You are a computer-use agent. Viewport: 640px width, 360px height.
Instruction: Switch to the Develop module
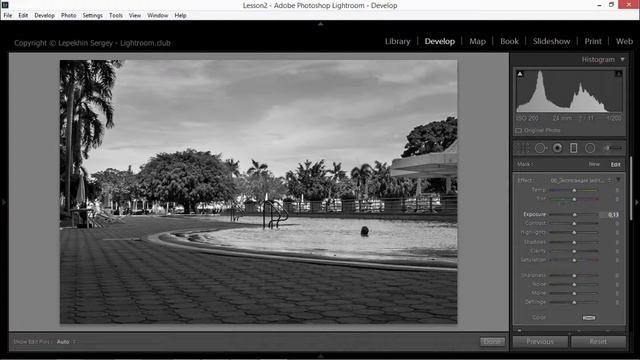(440, 41)
